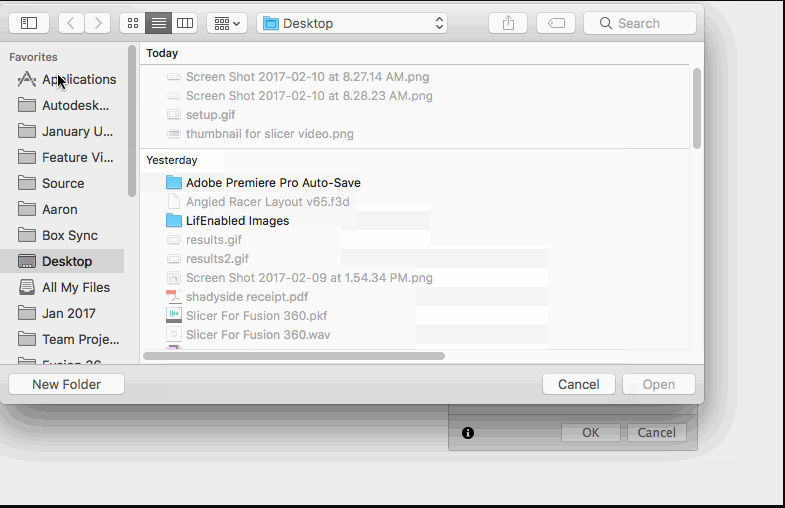This screenshot has height=508, width=785.
Task: Go back with the left arrow
Action: click(71, 23)
